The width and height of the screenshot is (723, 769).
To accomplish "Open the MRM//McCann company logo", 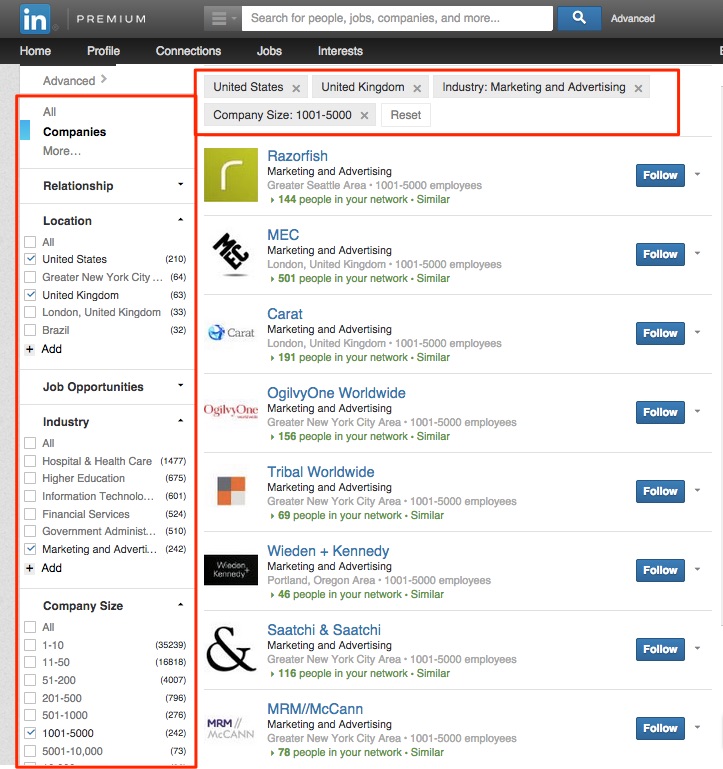I will [231, 728].
